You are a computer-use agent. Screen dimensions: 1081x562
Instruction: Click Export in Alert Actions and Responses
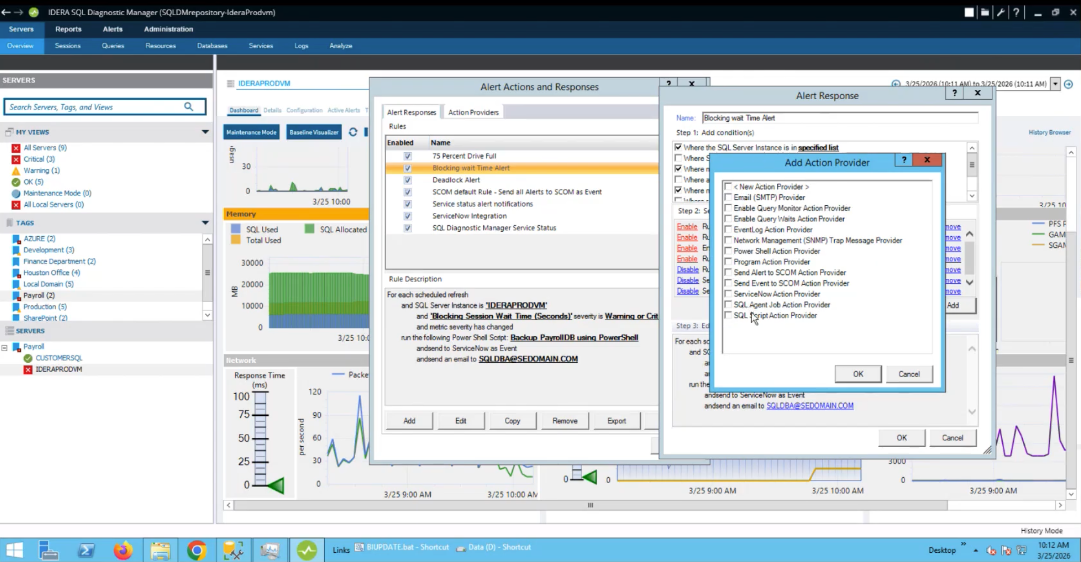pyautogui.click(x=616, y=421)
